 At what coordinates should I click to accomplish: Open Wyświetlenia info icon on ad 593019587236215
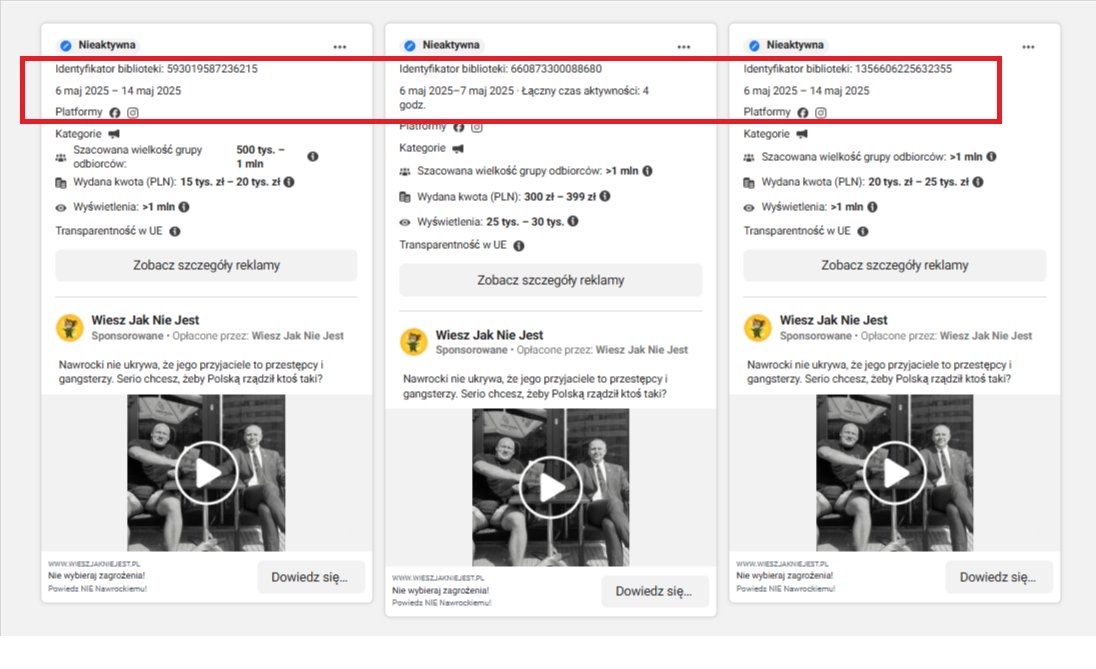pos(184,207)
